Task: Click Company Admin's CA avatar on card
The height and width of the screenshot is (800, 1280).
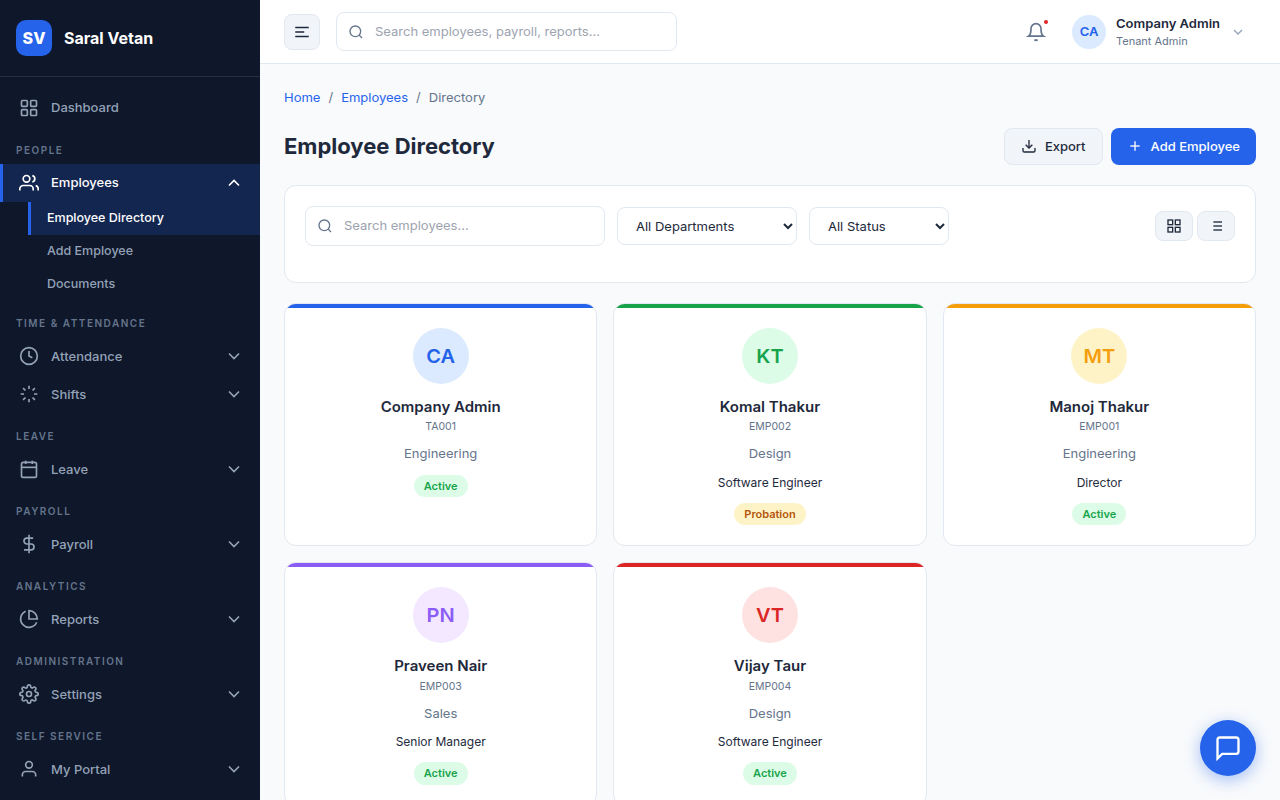Action: tap(441, 356)
